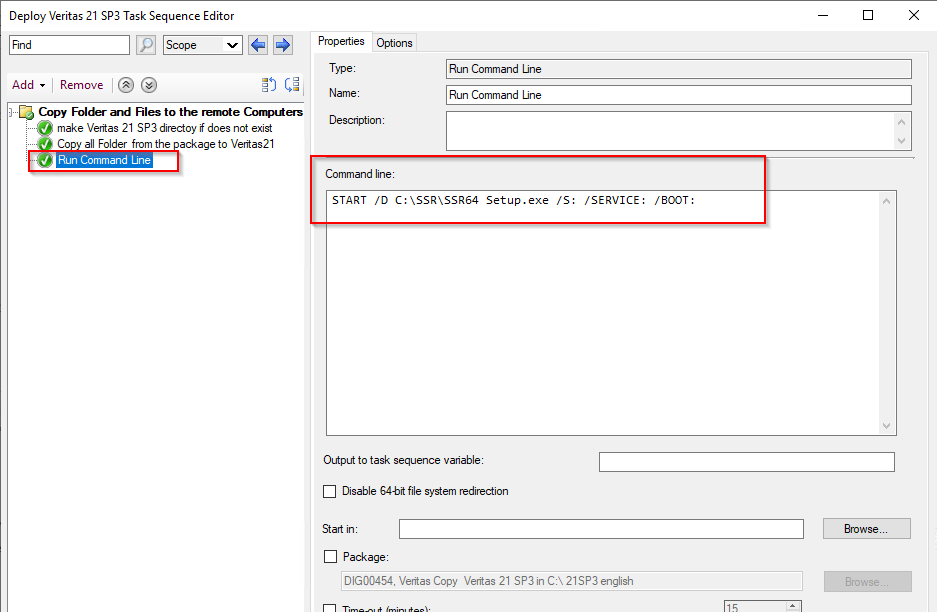Select make Veritas 21 SP3 directoy step
The image size is (937, 612).
tap(164, 128)
